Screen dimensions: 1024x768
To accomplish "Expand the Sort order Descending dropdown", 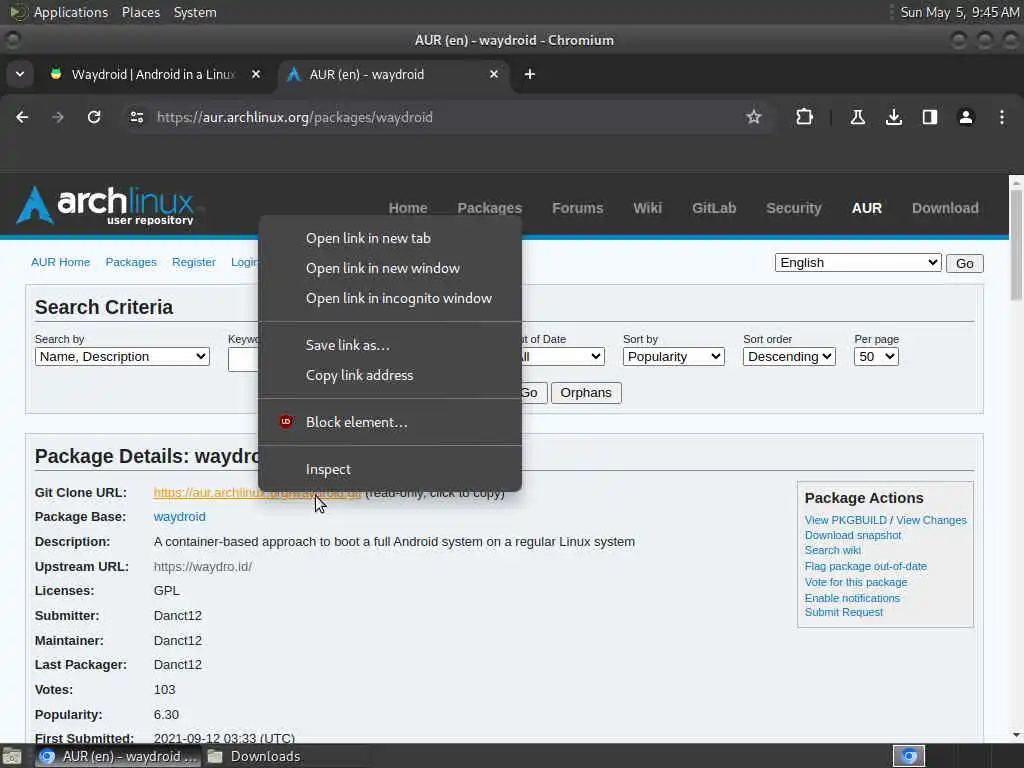I will point(789,357).
